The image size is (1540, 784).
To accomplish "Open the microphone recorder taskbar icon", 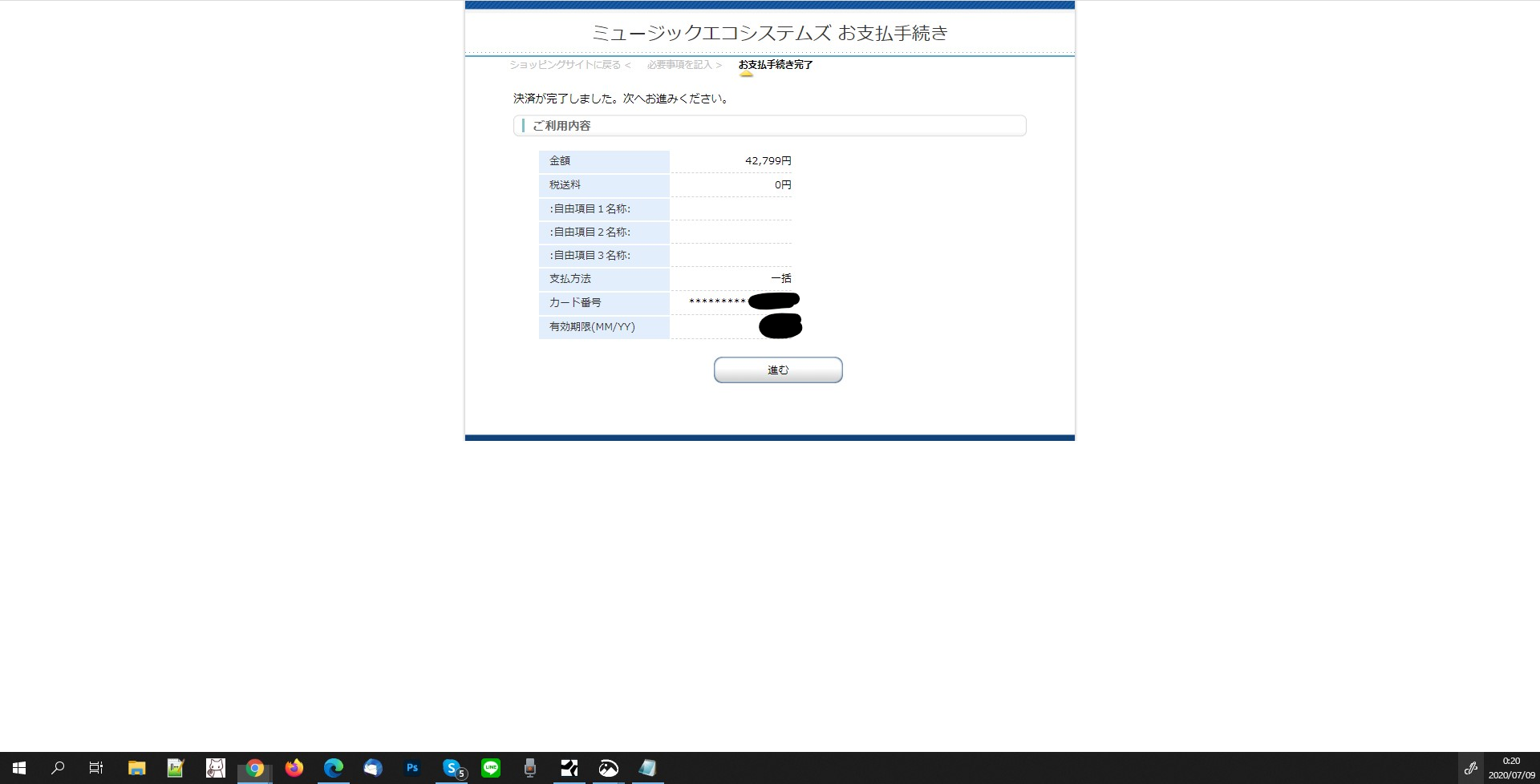I will click(529, 768).
